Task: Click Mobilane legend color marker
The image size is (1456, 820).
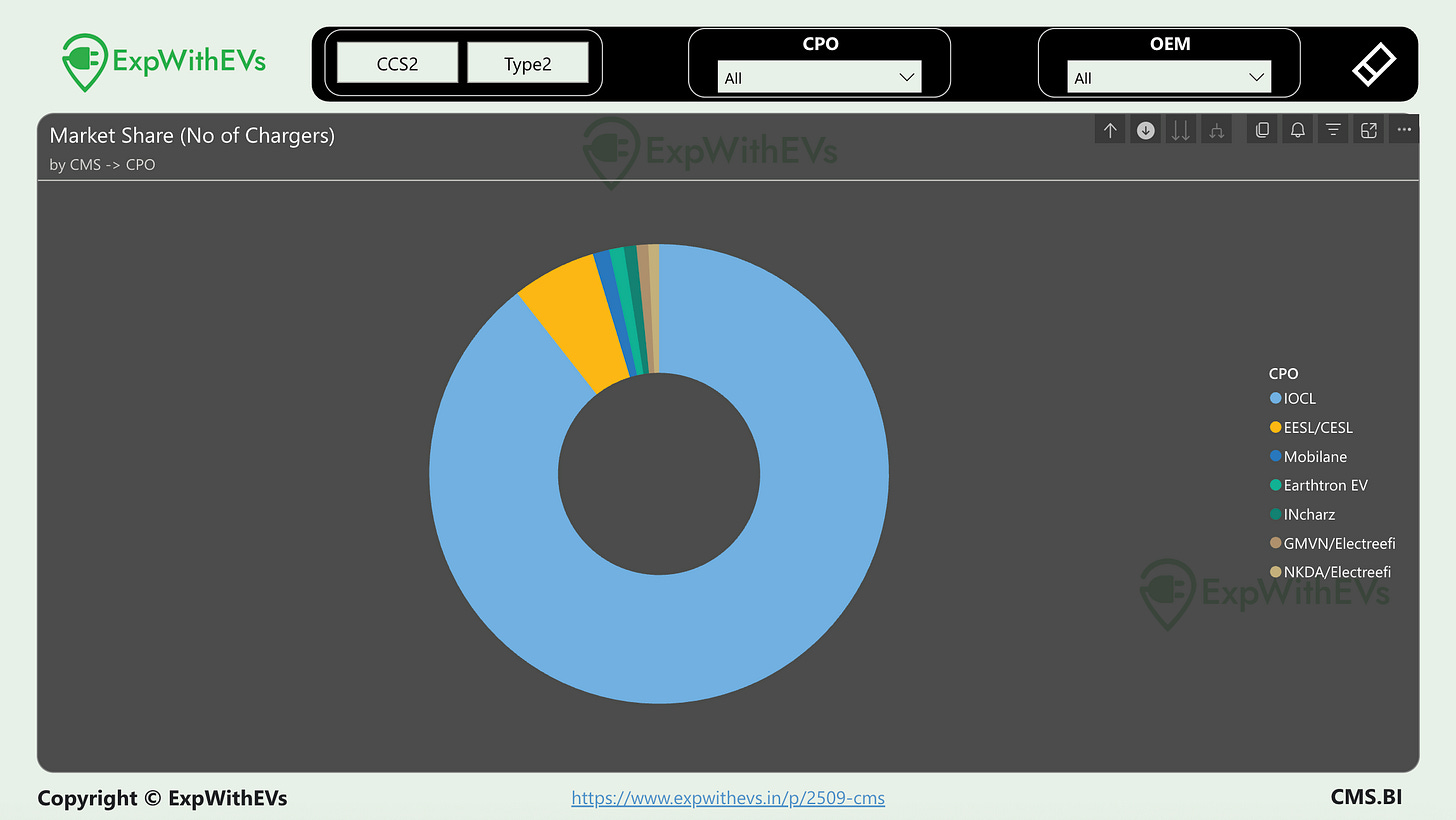Action: tap(1275, 456)
